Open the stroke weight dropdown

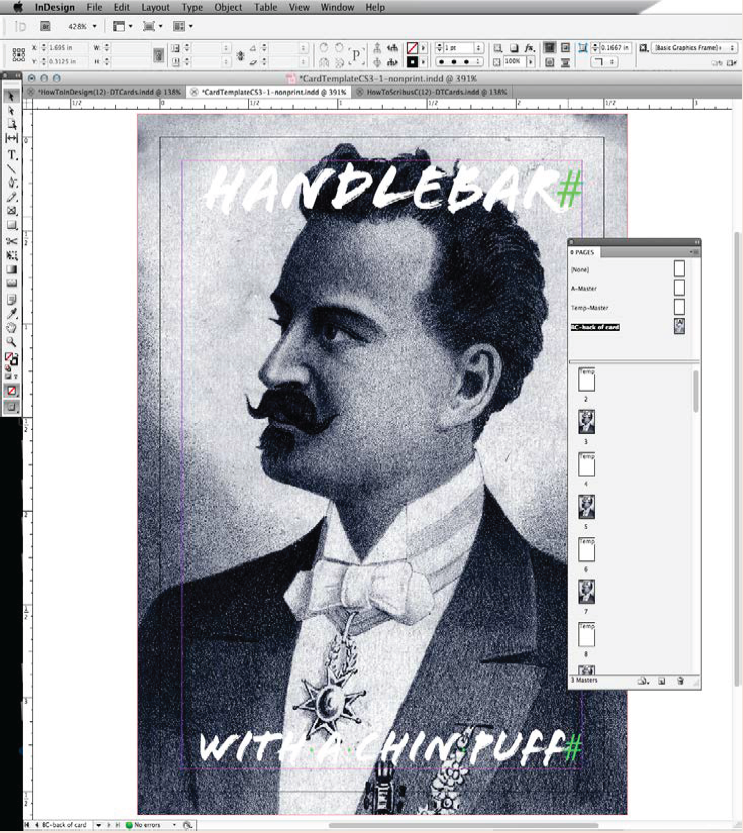[478, 47]
